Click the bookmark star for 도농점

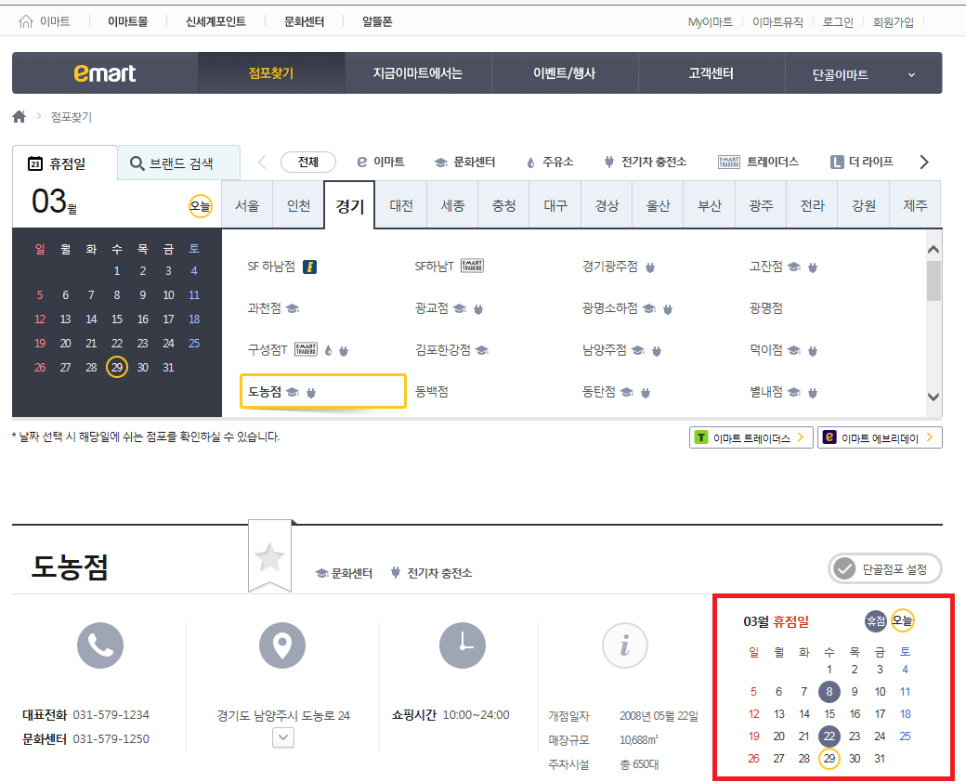click(270, 557)
